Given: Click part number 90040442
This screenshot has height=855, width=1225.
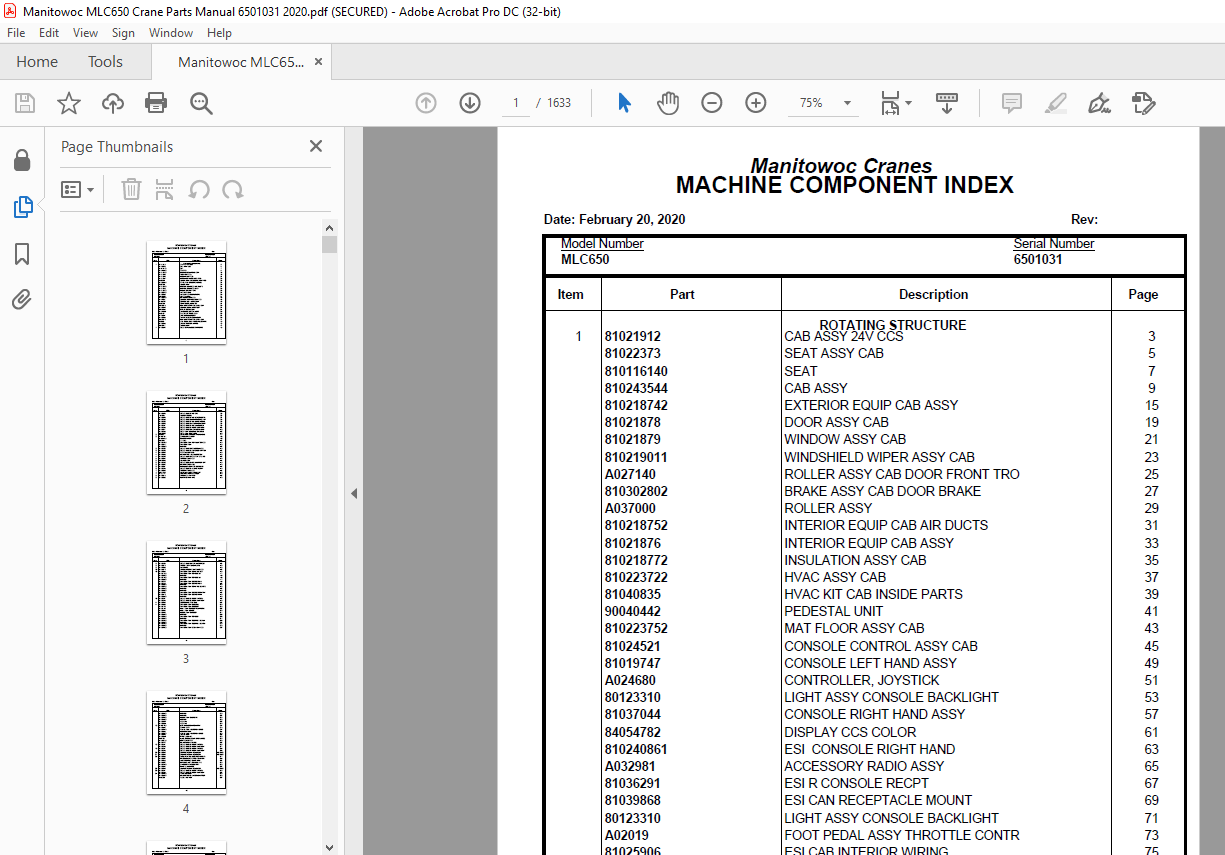Looking at the screenshot, I should (632, 611).
